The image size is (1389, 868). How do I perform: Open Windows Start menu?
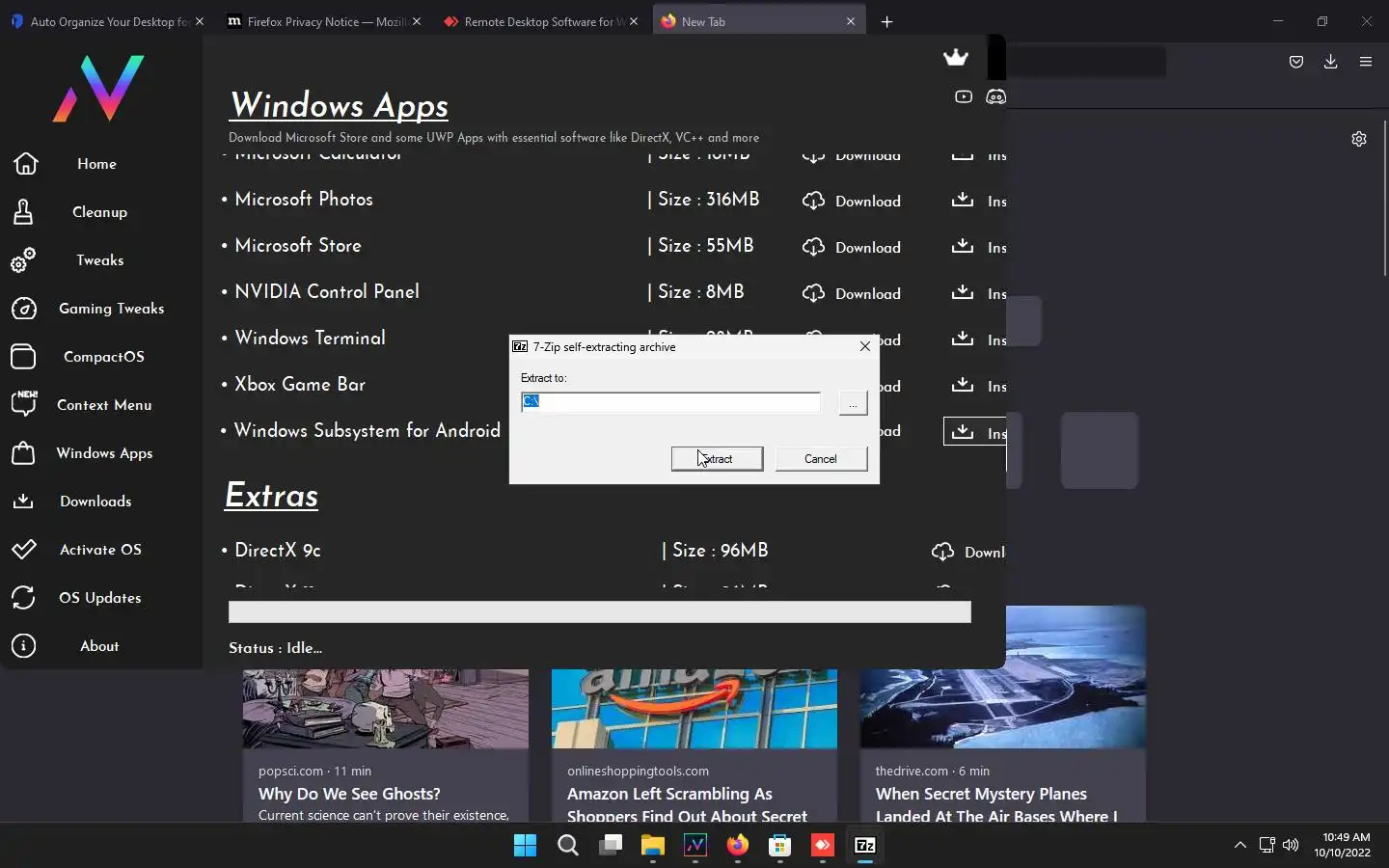pyautogui.click(x=525, y=846)
